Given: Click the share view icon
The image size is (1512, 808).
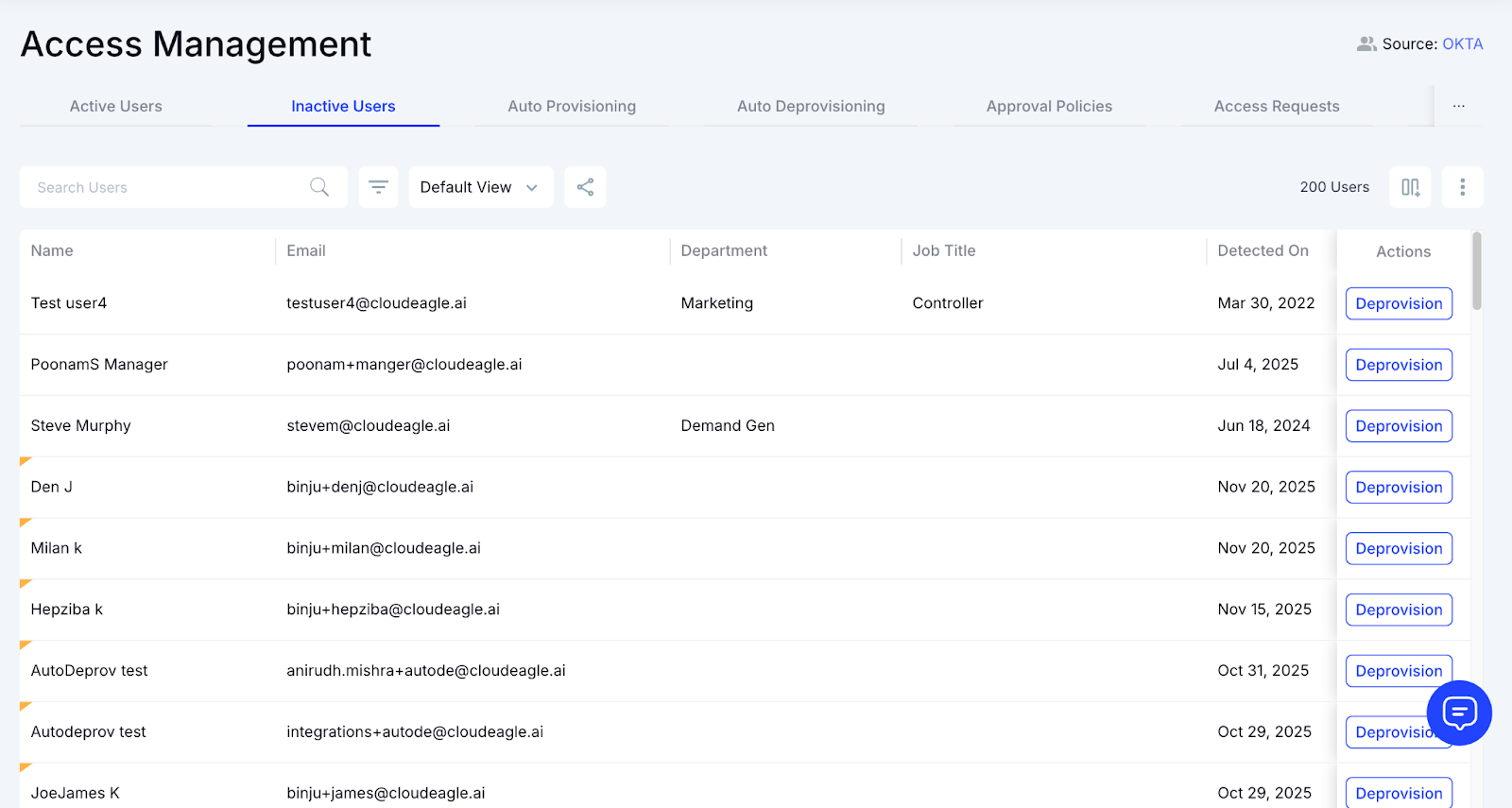Looking at the screenshot, I should [585, 187].
